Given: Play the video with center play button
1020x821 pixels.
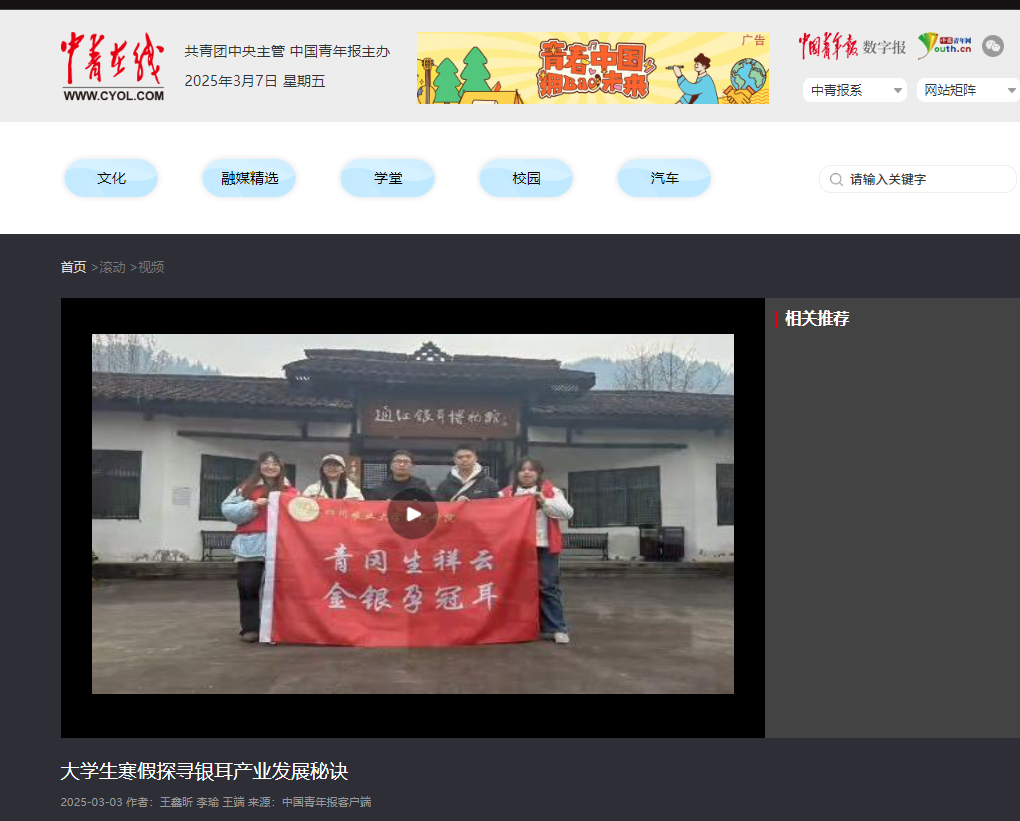Looking at the screenshot, I should click(x=413, y=514).
